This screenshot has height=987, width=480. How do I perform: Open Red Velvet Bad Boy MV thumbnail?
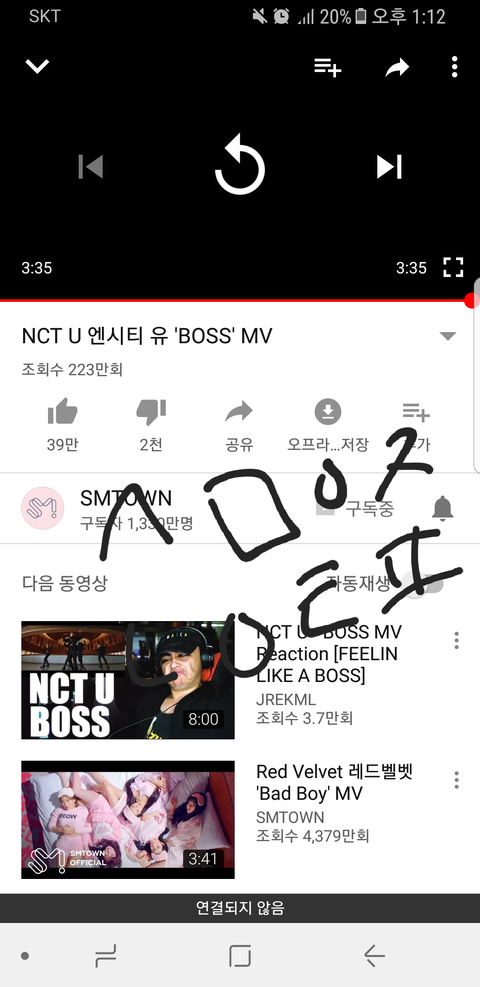(128, 820)
